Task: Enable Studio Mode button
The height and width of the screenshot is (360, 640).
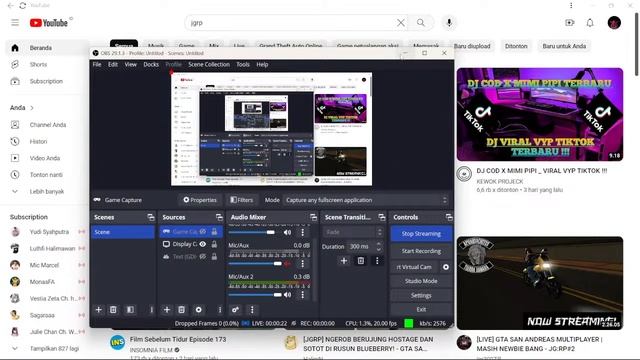Action: pyautogui.click(x=421, y=281)
